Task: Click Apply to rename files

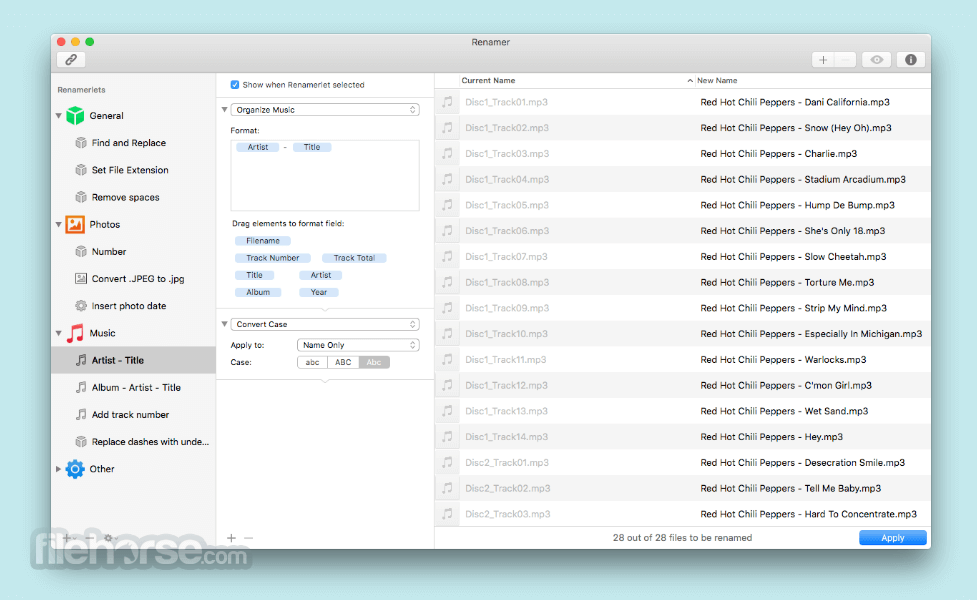Action: point(892,538)
